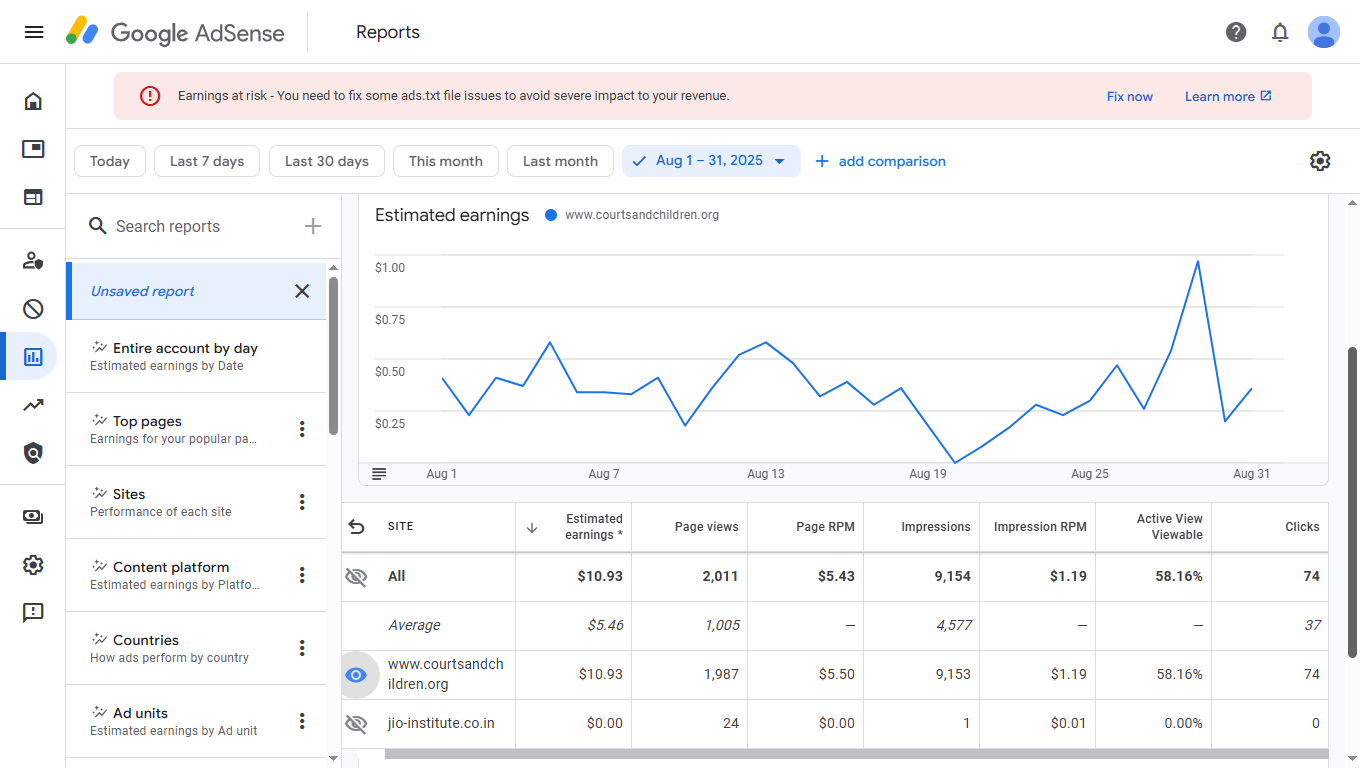Show jio-institute.co.in on the chart

pos(356,723)
